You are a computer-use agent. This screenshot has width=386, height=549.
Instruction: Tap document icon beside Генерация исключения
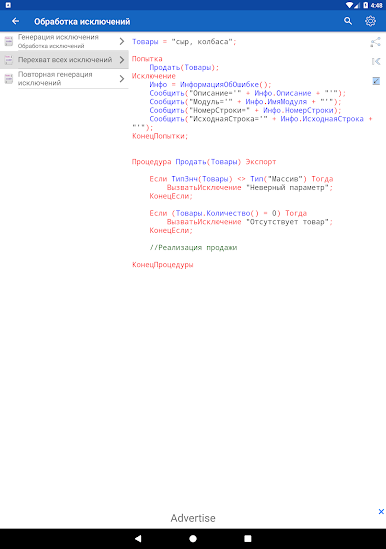(9, 41)
